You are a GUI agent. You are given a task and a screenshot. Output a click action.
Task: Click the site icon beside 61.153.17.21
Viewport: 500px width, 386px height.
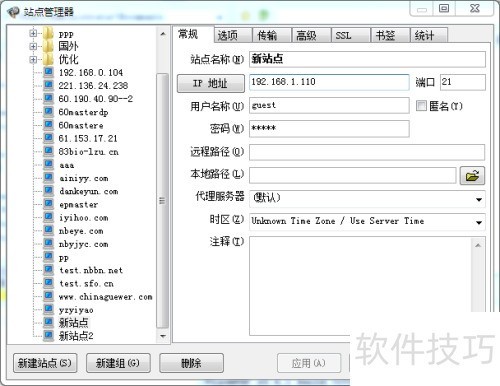(49, 138)
